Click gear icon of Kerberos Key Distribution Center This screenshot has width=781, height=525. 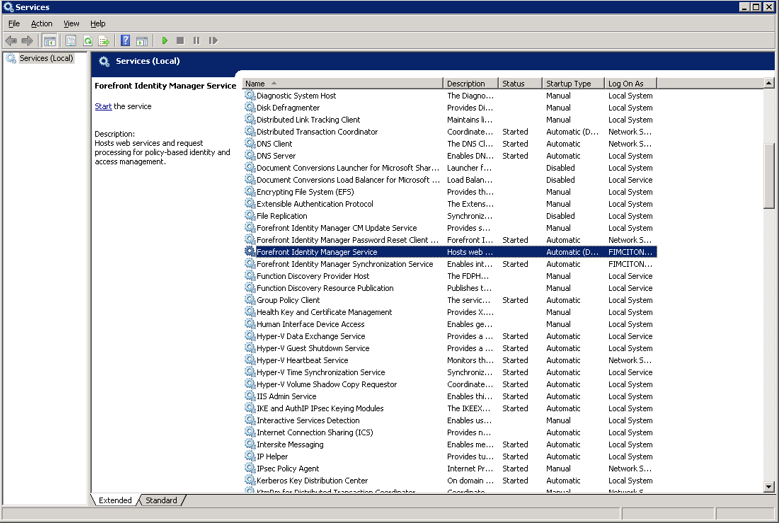[x=250, y=480]
